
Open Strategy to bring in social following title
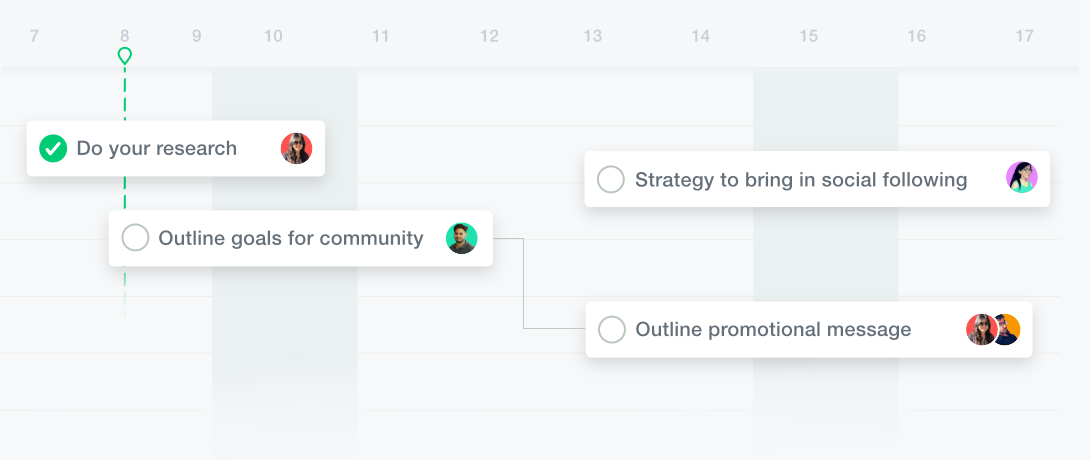[x=801, y=180]
